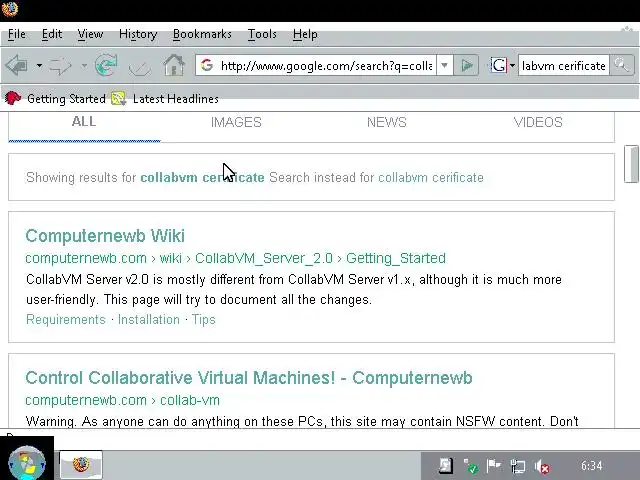Select the ALL results tab
Image resolution: width=640 pixels, height=480 pixels.
84,122
